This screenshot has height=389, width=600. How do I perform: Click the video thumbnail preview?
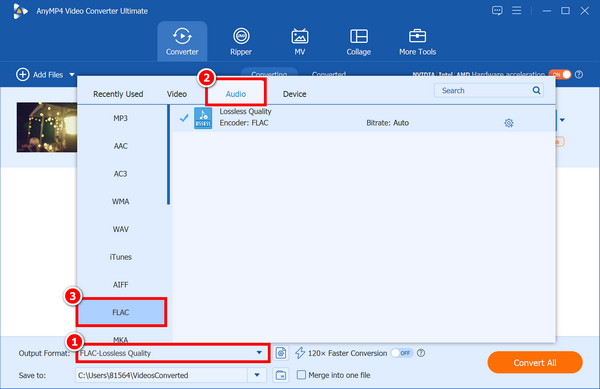pos(47,127)
